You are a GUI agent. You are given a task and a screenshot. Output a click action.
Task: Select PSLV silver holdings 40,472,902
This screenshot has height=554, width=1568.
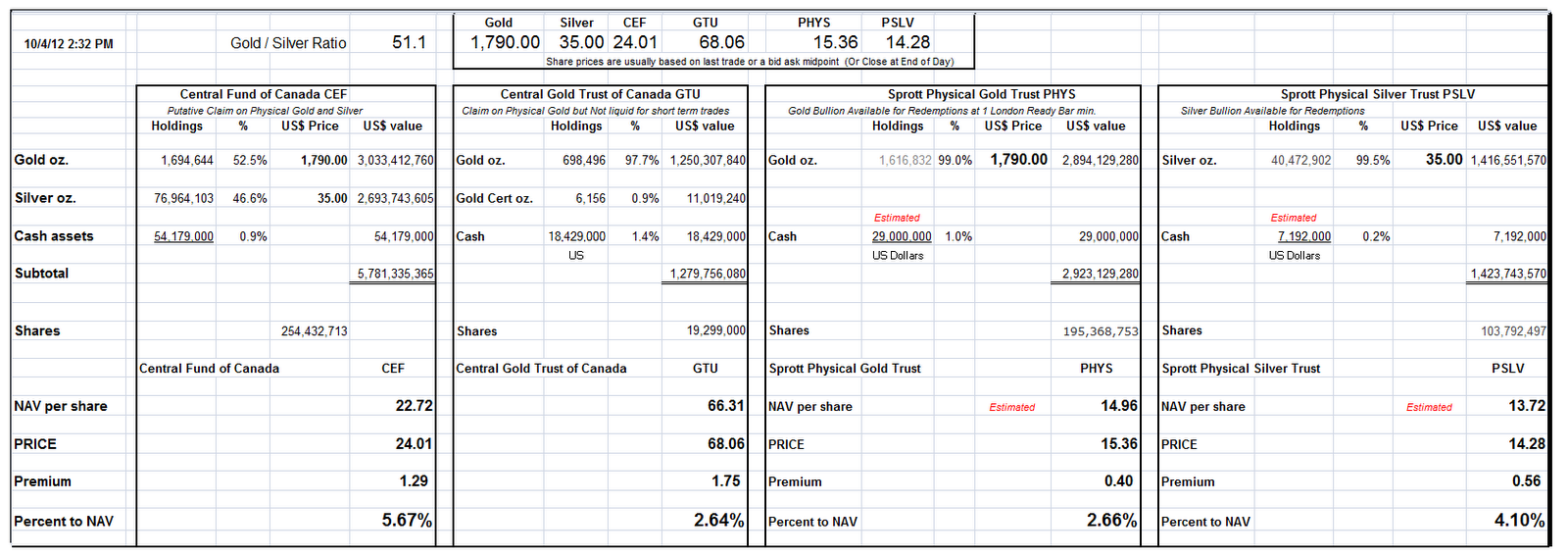(1301, 160)
